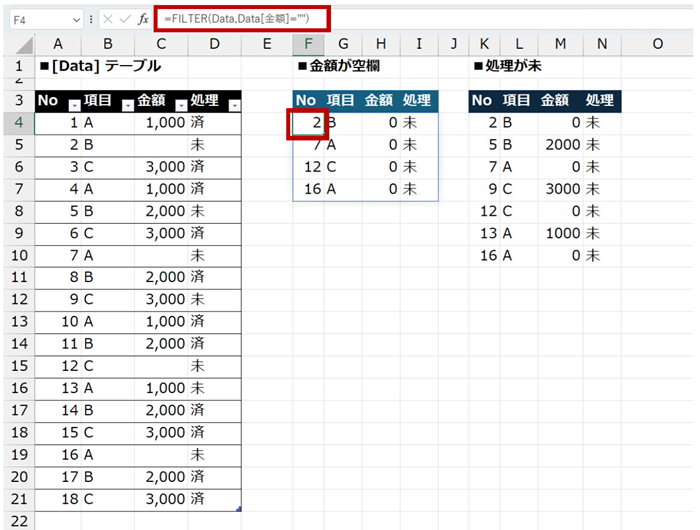Click the formula bar divider dots handle
The height and width of the screenshot is (530, 700).
[x=92, y=19]
